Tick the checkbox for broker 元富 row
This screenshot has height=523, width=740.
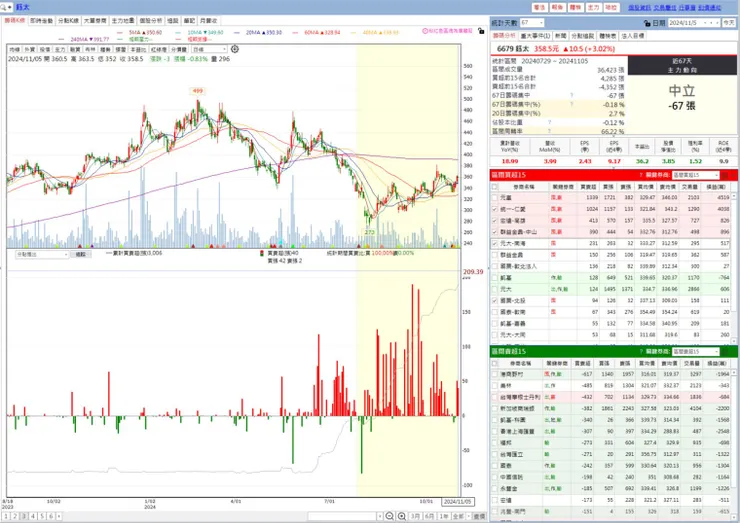tap(495, 198)
